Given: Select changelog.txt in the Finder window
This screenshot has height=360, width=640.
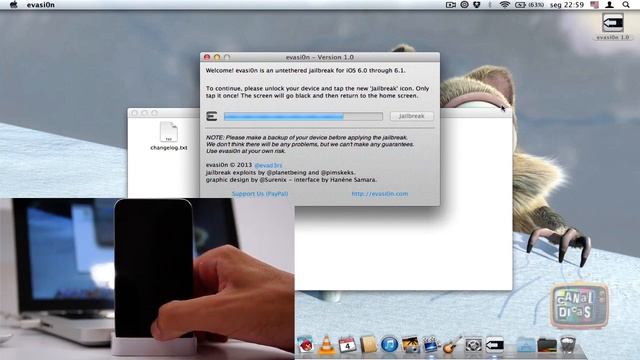Looking at the screenshot, I should [169, 131].
